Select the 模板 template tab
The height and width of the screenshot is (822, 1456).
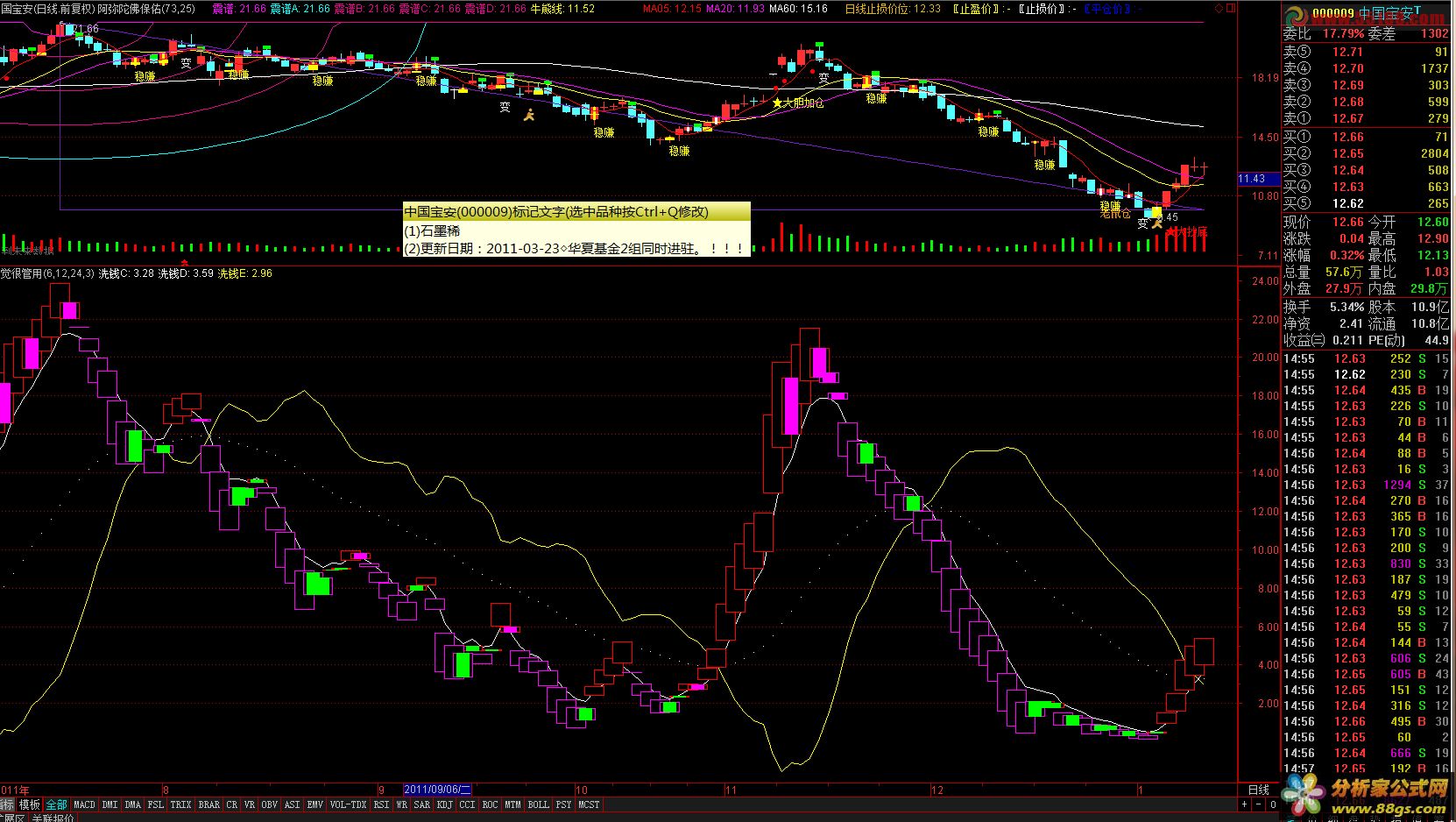[31, 804]
